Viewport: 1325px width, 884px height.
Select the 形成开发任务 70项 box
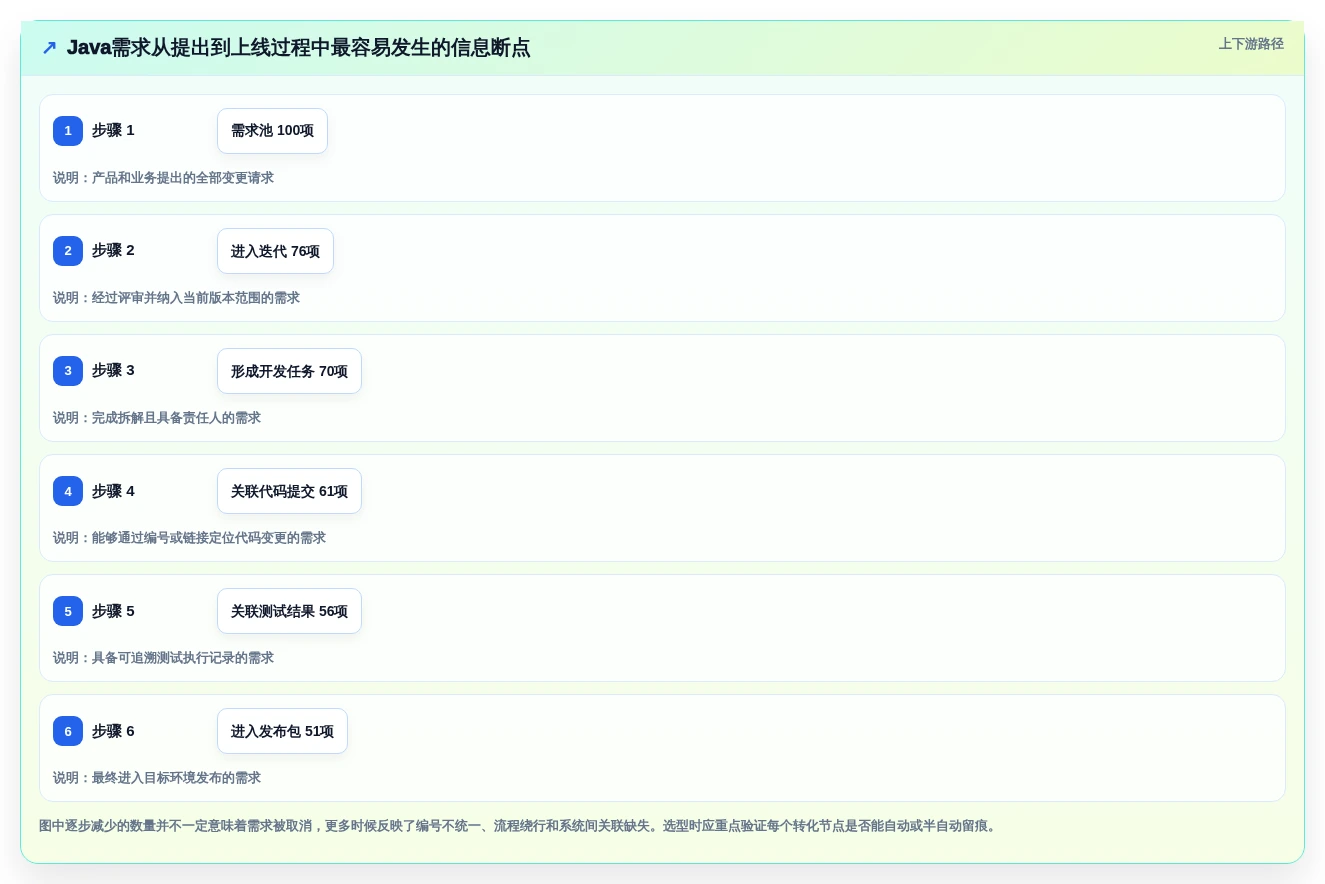(x=289, y=371)
